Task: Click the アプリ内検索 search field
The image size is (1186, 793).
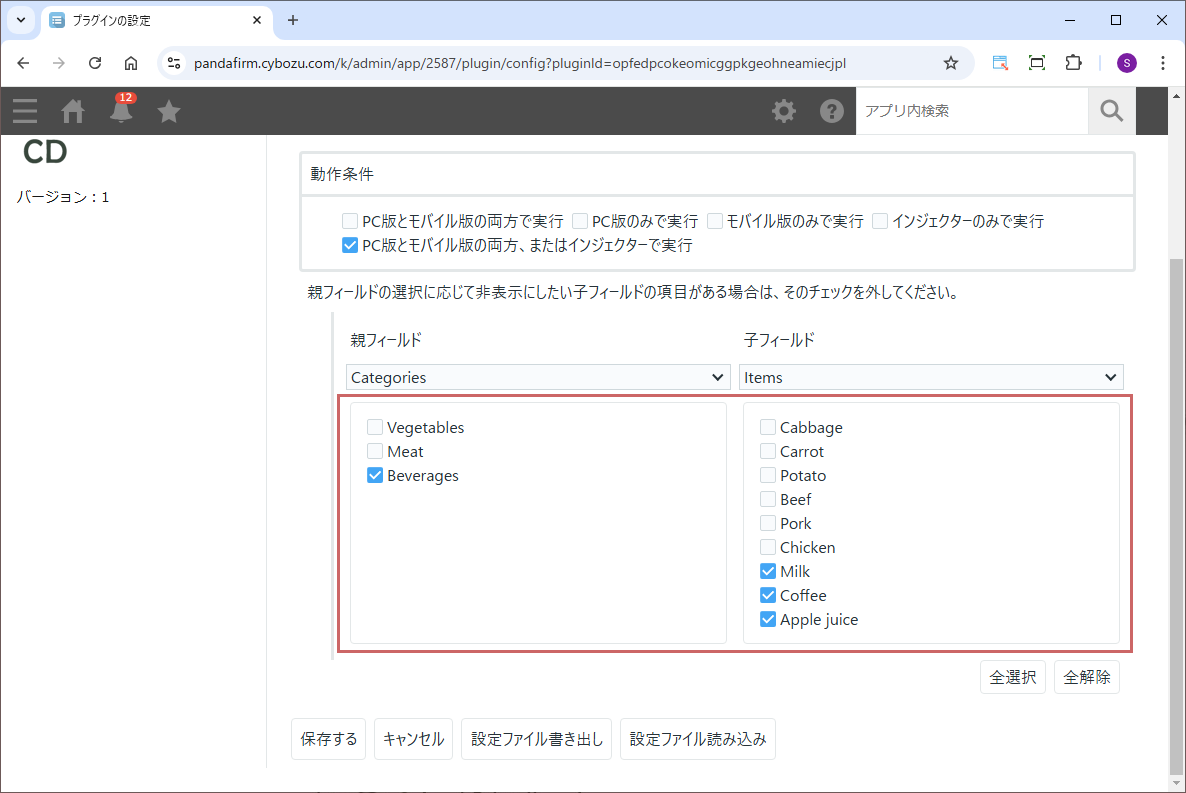Action: tap(970, 111)
